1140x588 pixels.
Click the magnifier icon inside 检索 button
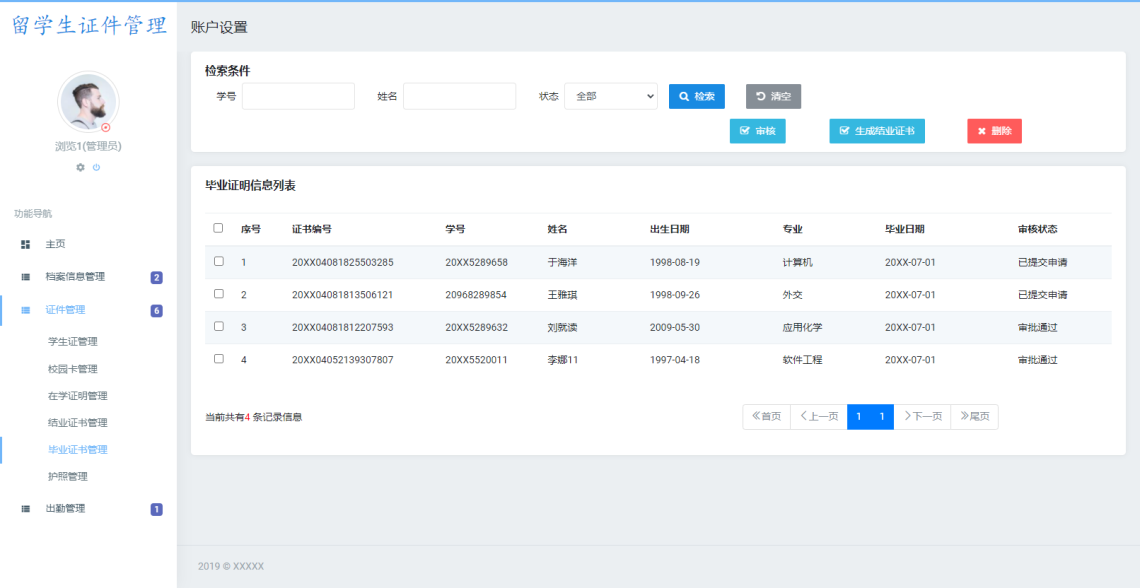pos(682,96)
